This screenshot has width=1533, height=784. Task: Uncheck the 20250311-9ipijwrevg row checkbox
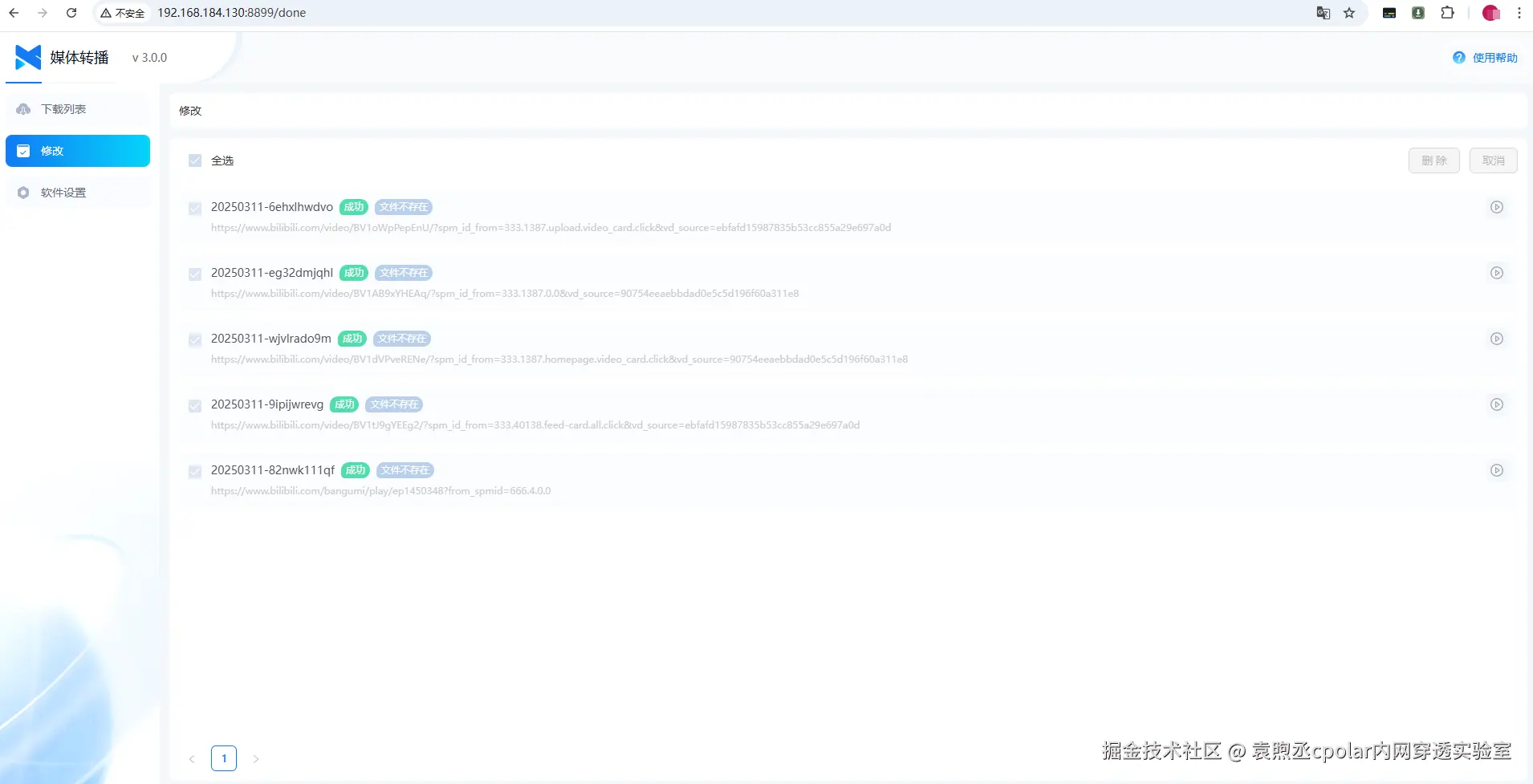point(195,406)
